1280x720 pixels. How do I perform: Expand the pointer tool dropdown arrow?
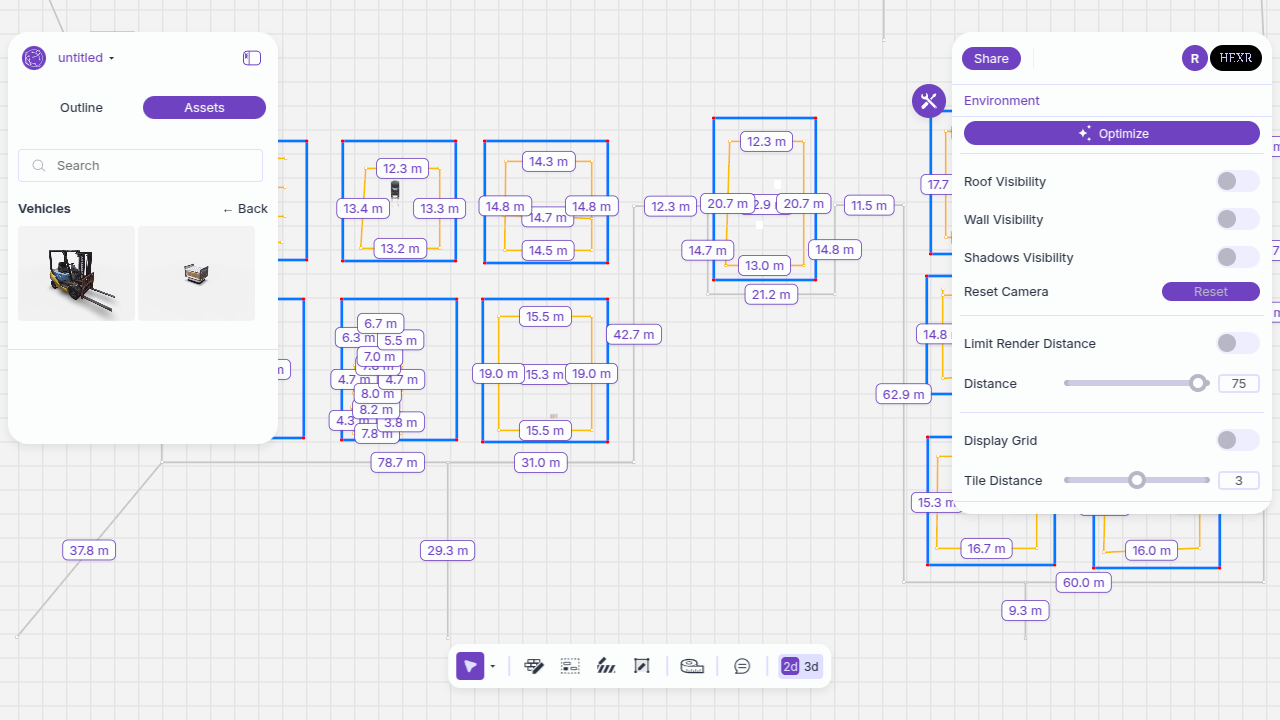[493, 667]
